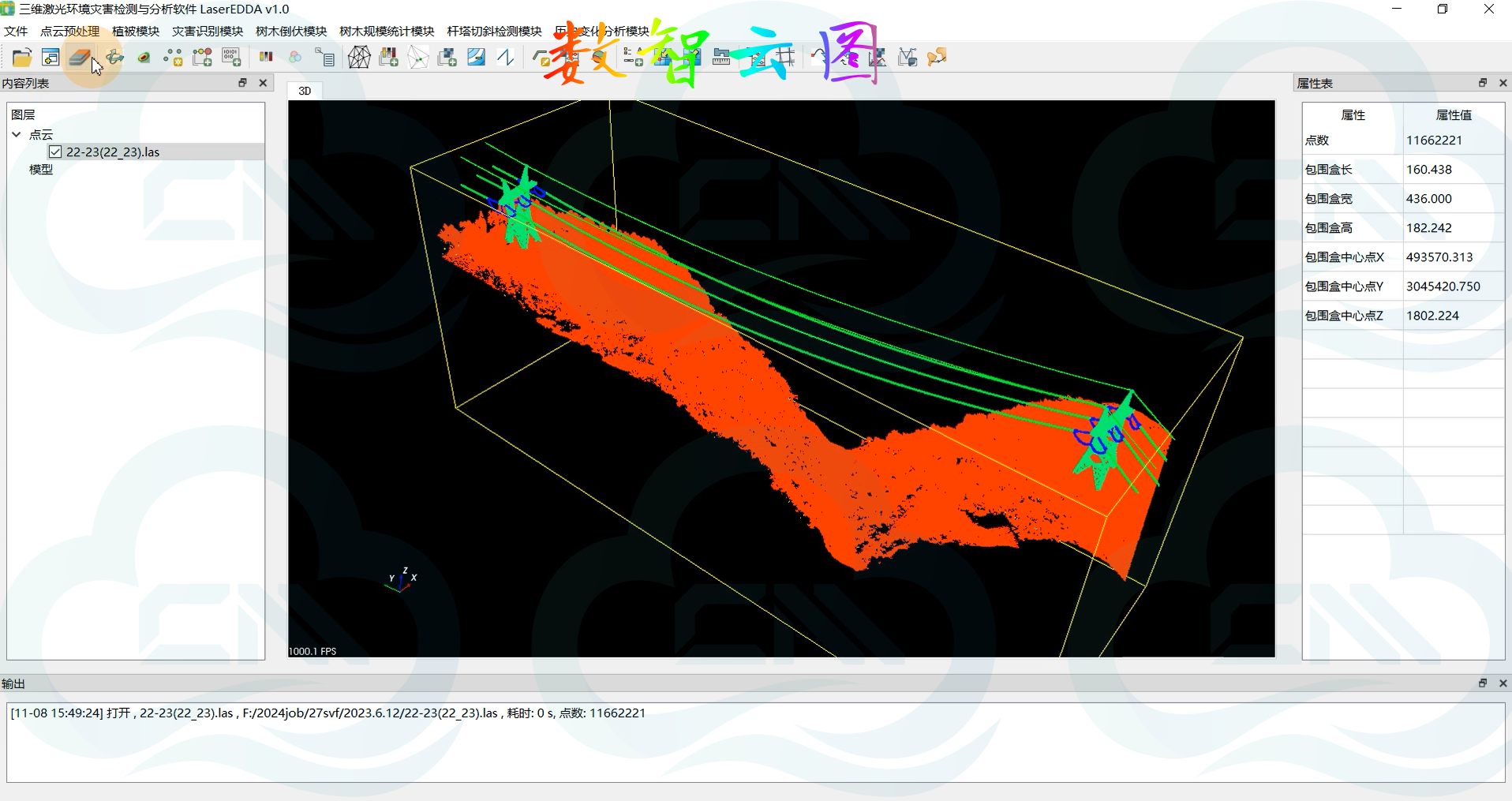Click the new window add icon
Image resolution: width=1512 pixels, height=801 pixels.
(x=51, y=57)
